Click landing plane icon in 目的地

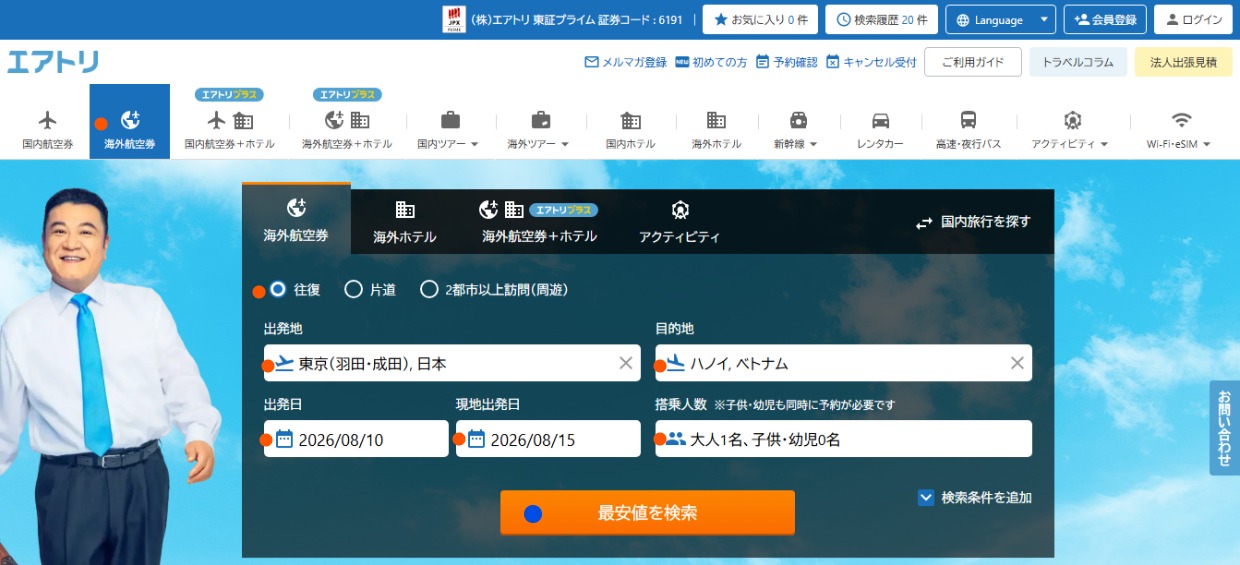(676, 363)
